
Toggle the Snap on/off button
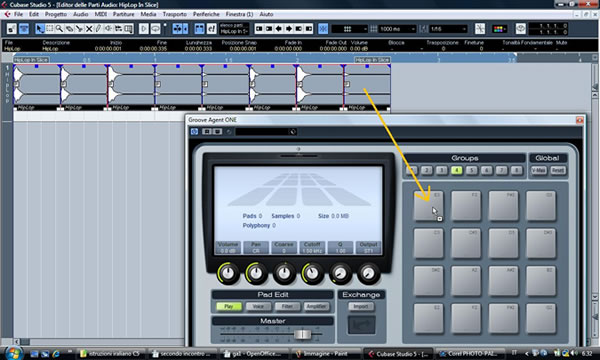(323, 29)
